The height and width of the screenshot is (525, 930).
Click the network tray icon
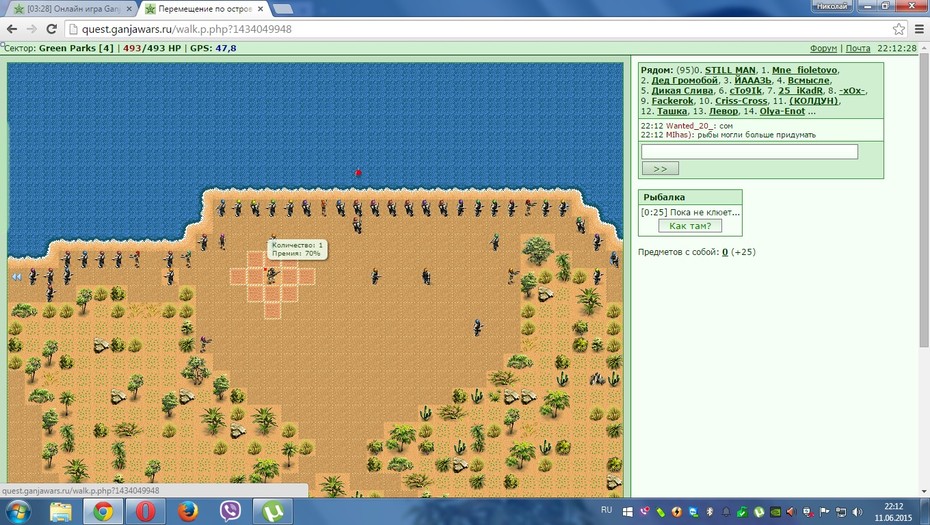point(840,512)
